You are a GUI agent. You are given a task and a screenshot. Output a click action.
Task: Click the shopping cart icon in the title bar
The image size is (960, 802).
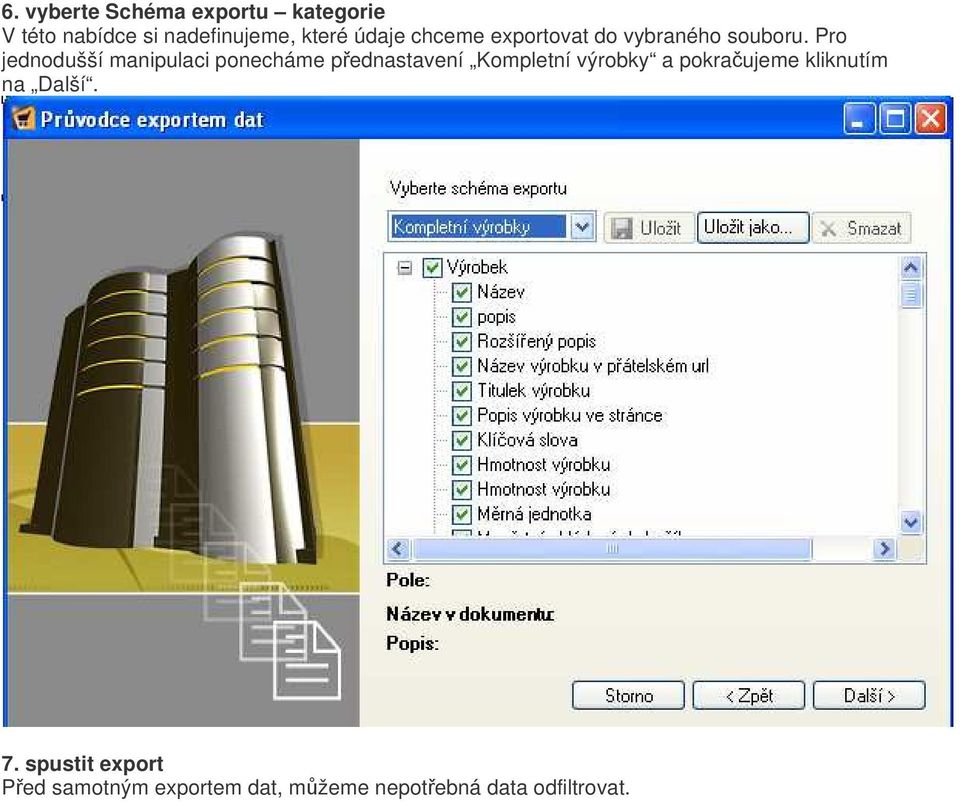point(23,119)
